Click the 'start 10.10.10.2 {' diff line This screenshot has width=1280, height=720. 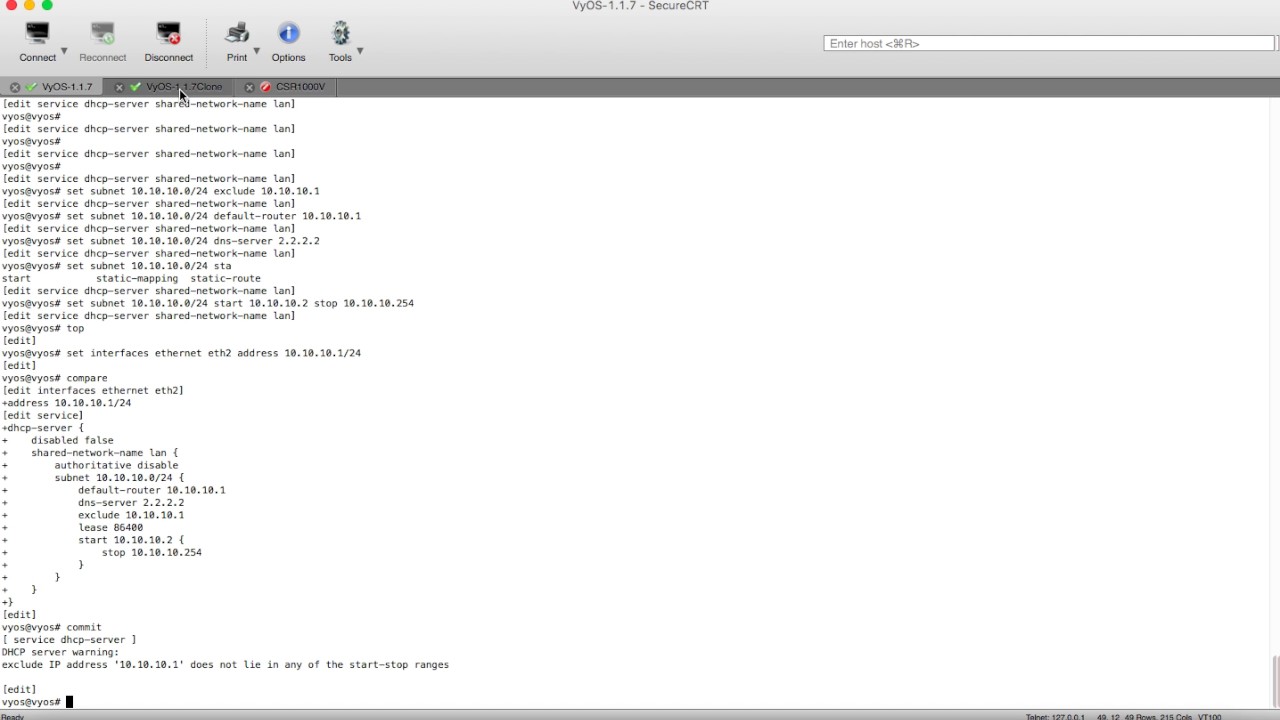point(131,540)
